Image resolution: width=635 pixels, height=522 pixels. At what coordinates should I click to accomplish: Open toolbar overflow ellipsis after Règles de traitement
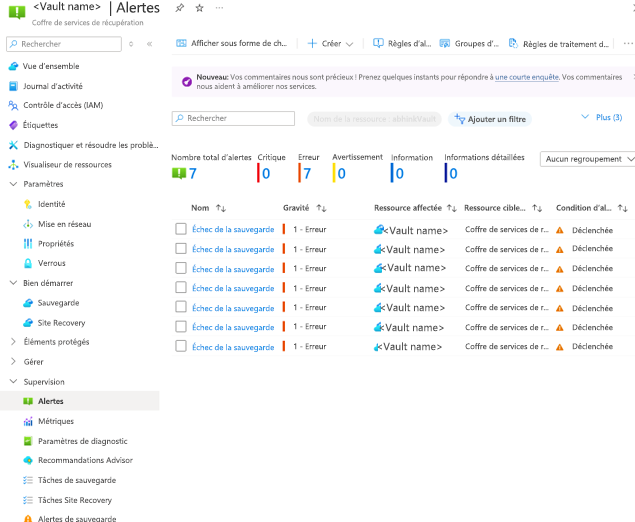click(x=628, y=44)
